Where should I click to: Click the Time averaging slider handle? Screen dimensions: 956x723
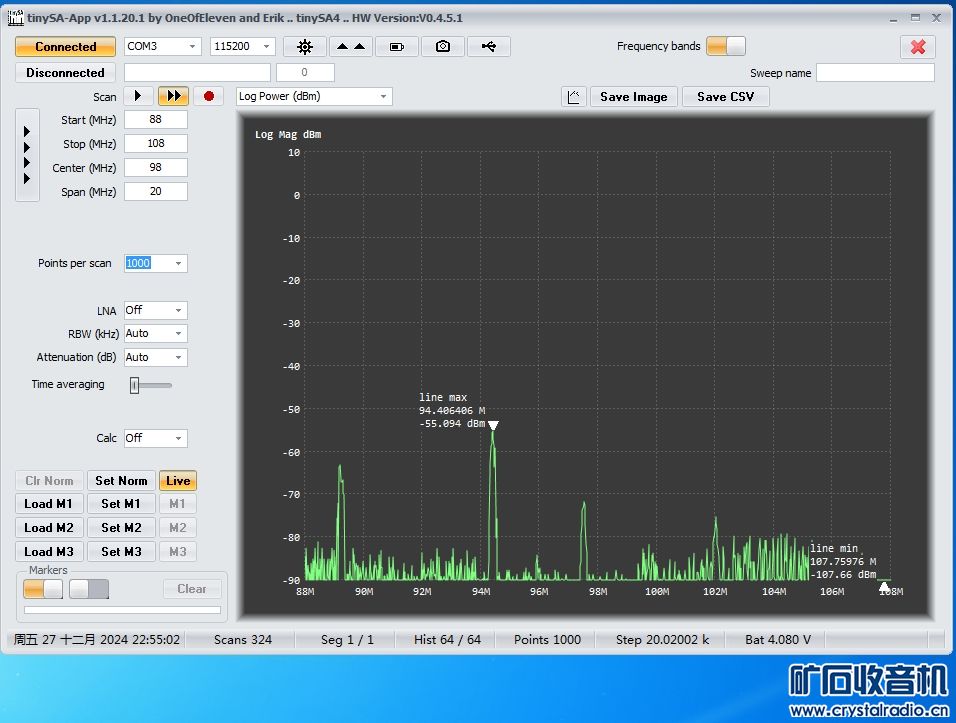click(134, 385)
